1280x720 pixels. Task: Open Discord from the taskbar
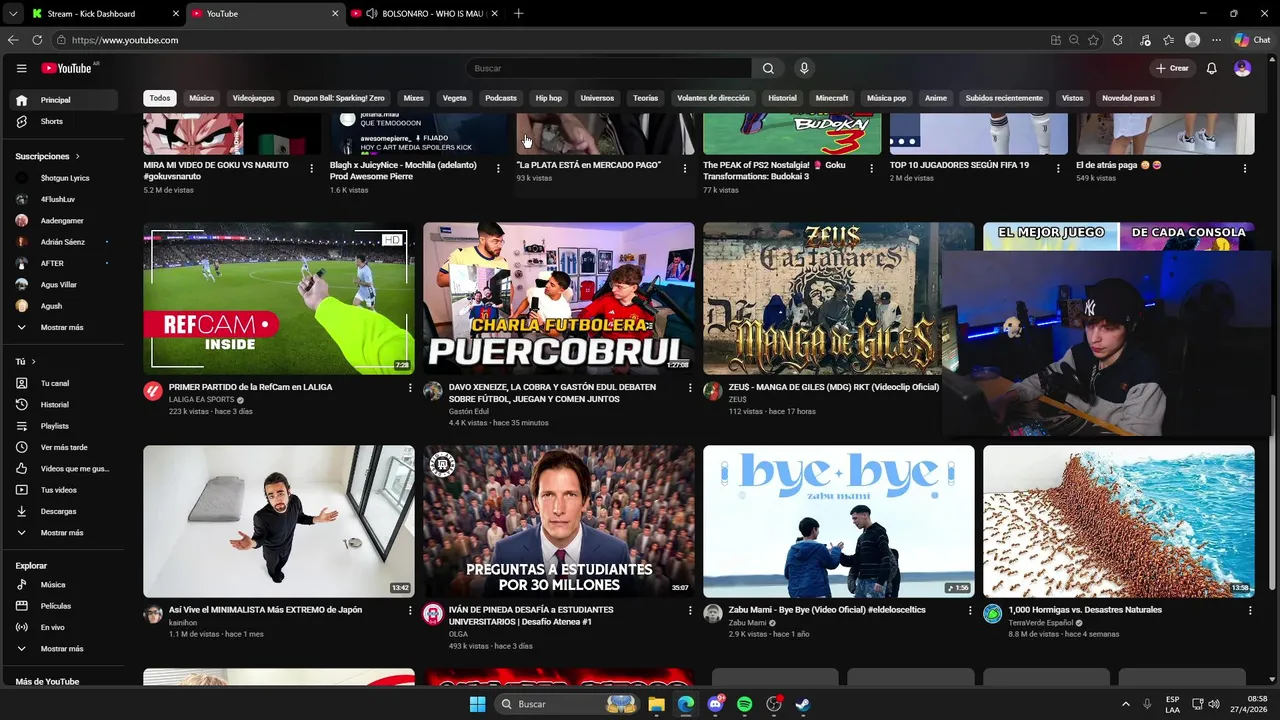(x=715, y=704)
